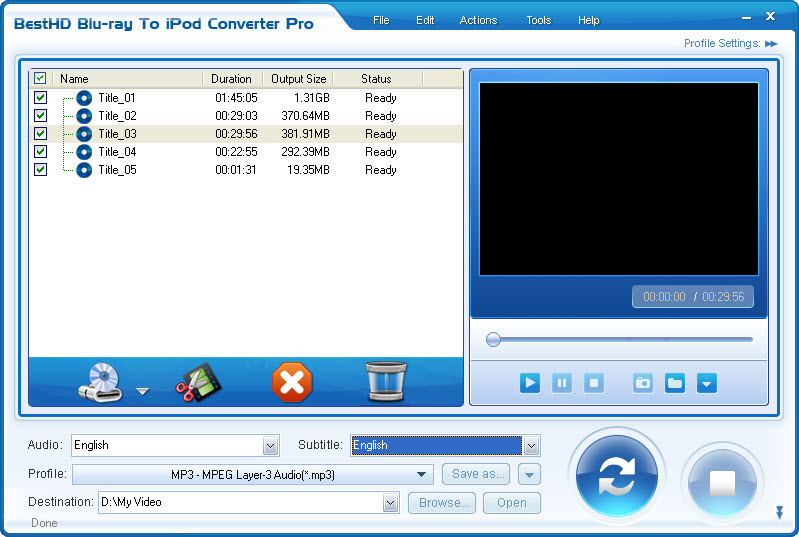The image size is (799, 537).
Task: Uncheck the Title_01 checkbox
Action: pos(40,97)
